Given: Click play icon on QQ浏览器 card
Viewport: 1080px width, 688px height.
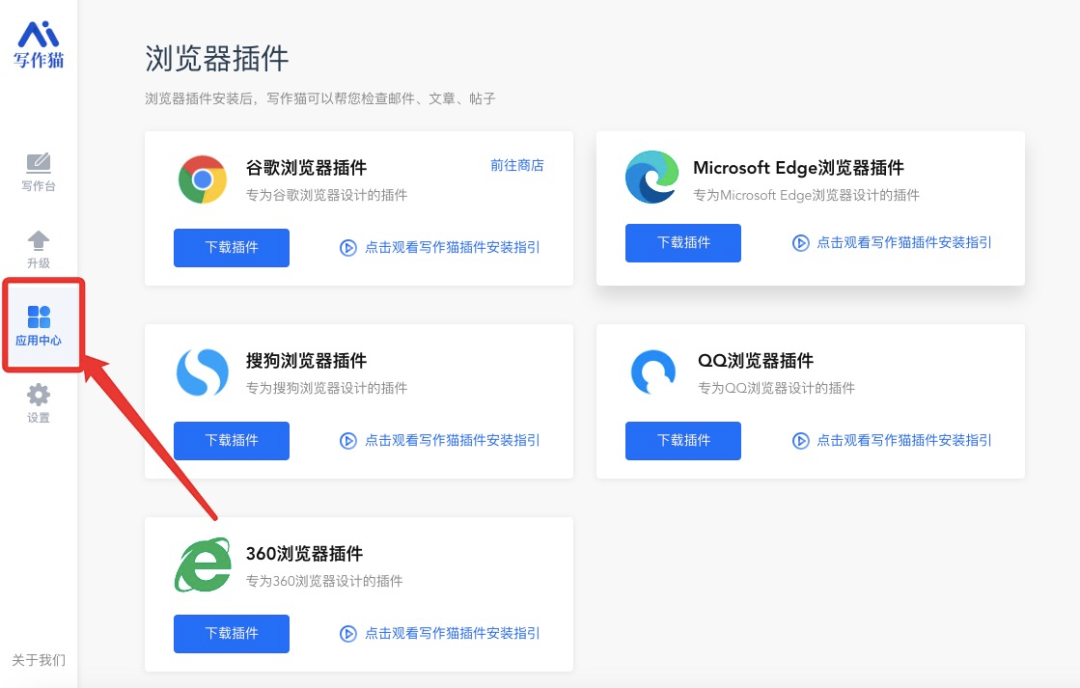Looking at the screenshot, I should click(x=800, y=441).
